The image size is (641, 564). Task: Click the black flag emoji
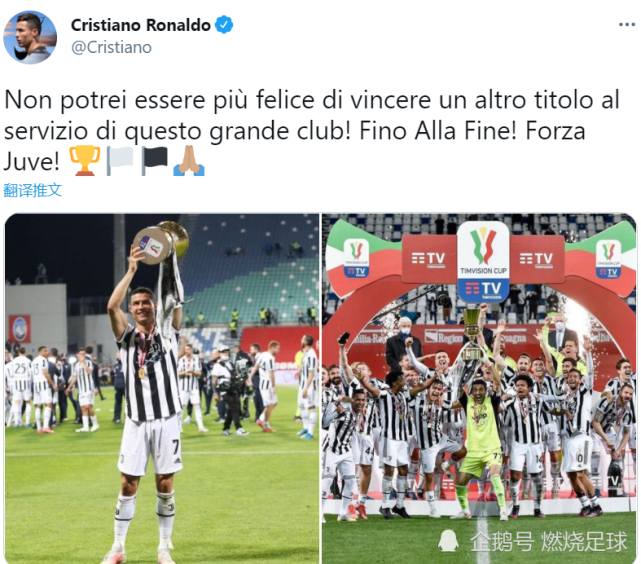[155, 161]
